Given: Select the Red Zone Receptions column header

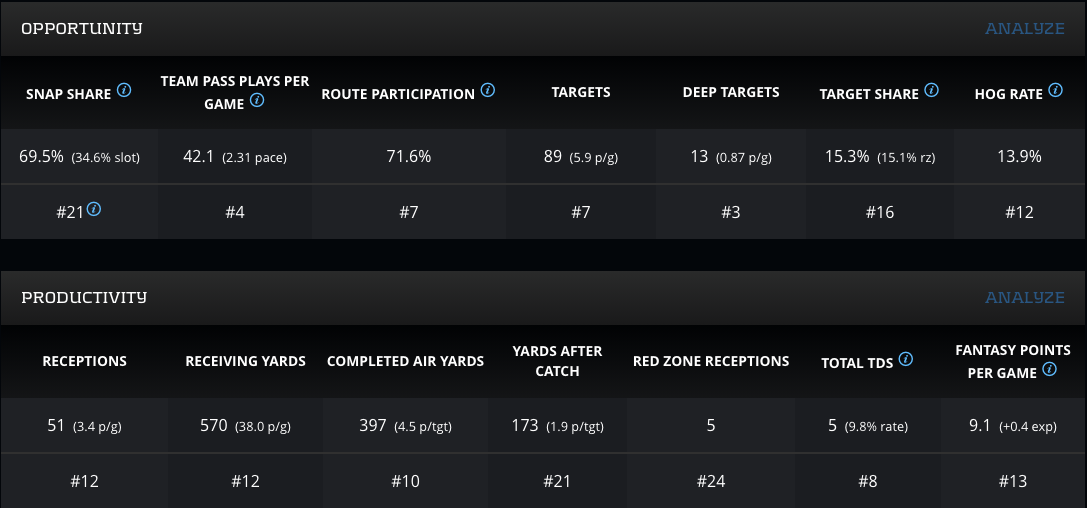Looking at the screenshot, I should [711, 361].
